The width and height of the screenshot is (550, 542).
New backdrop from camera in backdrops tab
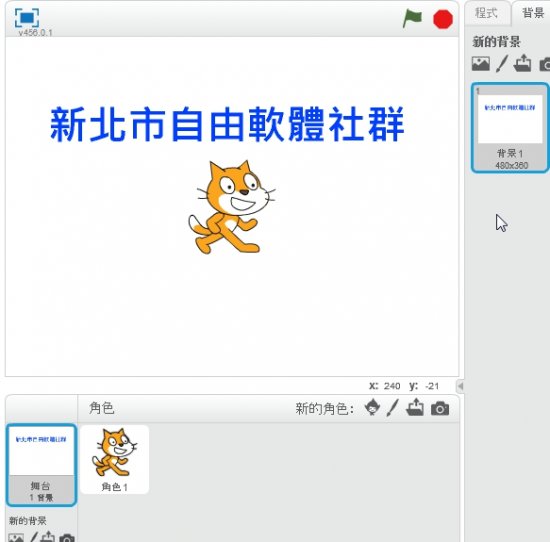point(545,65)
